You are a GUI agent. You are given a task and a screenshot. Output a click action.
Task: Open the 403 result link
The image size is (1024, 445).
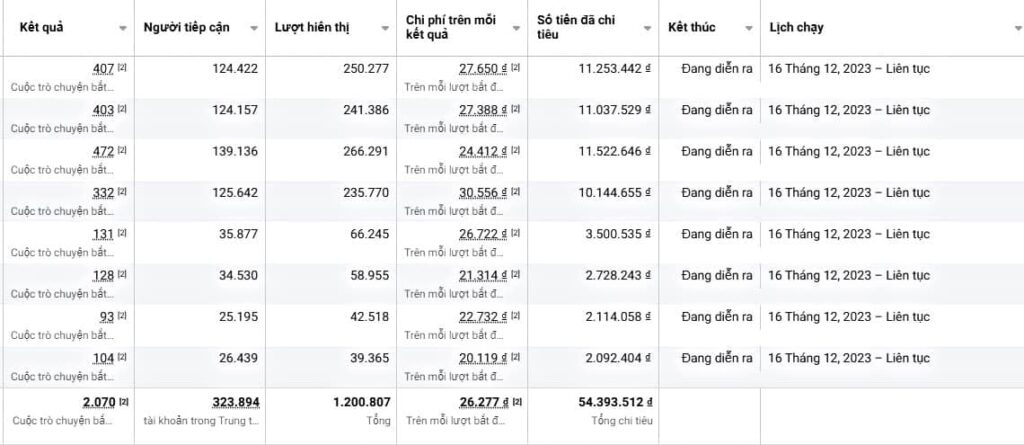coord(103,109)
